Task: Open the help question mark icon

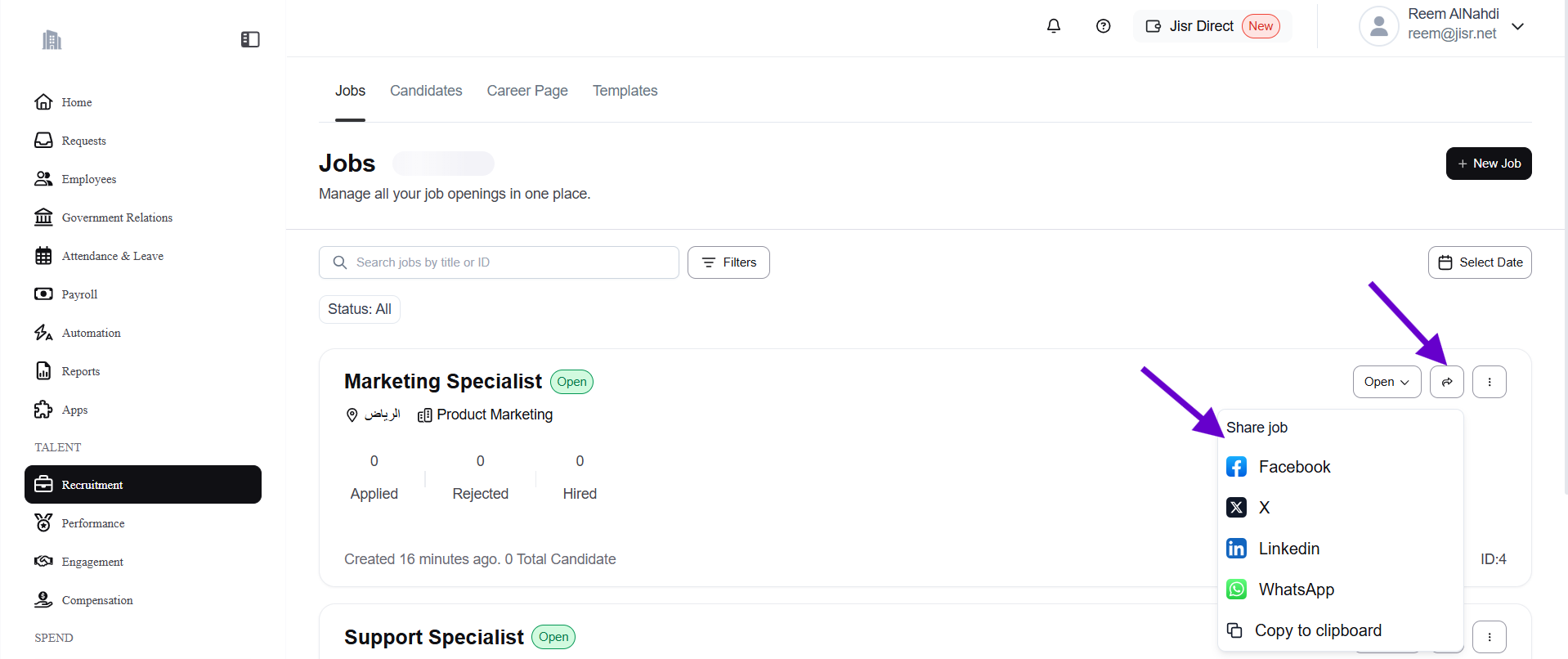Action: click(x=1103, y=26)
